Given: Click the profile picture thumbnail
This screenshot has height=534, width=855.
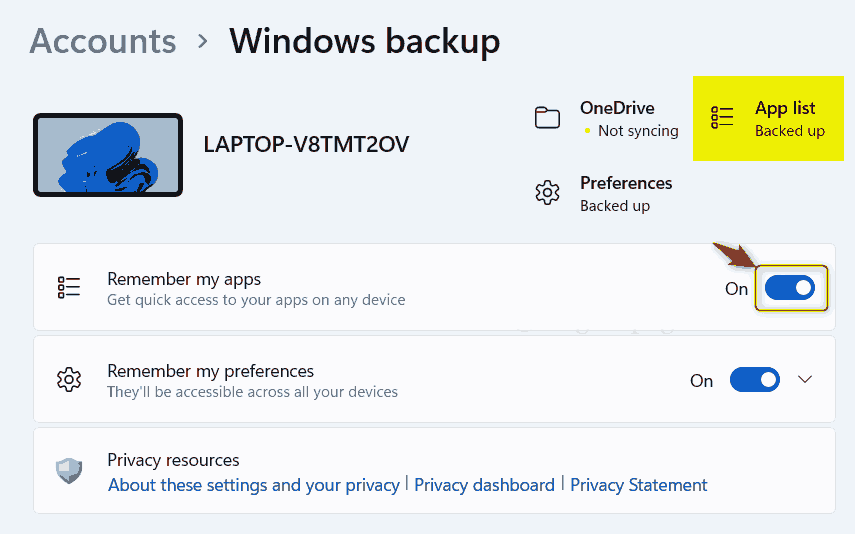Looking at the screenshot, I should coord(108,155).
